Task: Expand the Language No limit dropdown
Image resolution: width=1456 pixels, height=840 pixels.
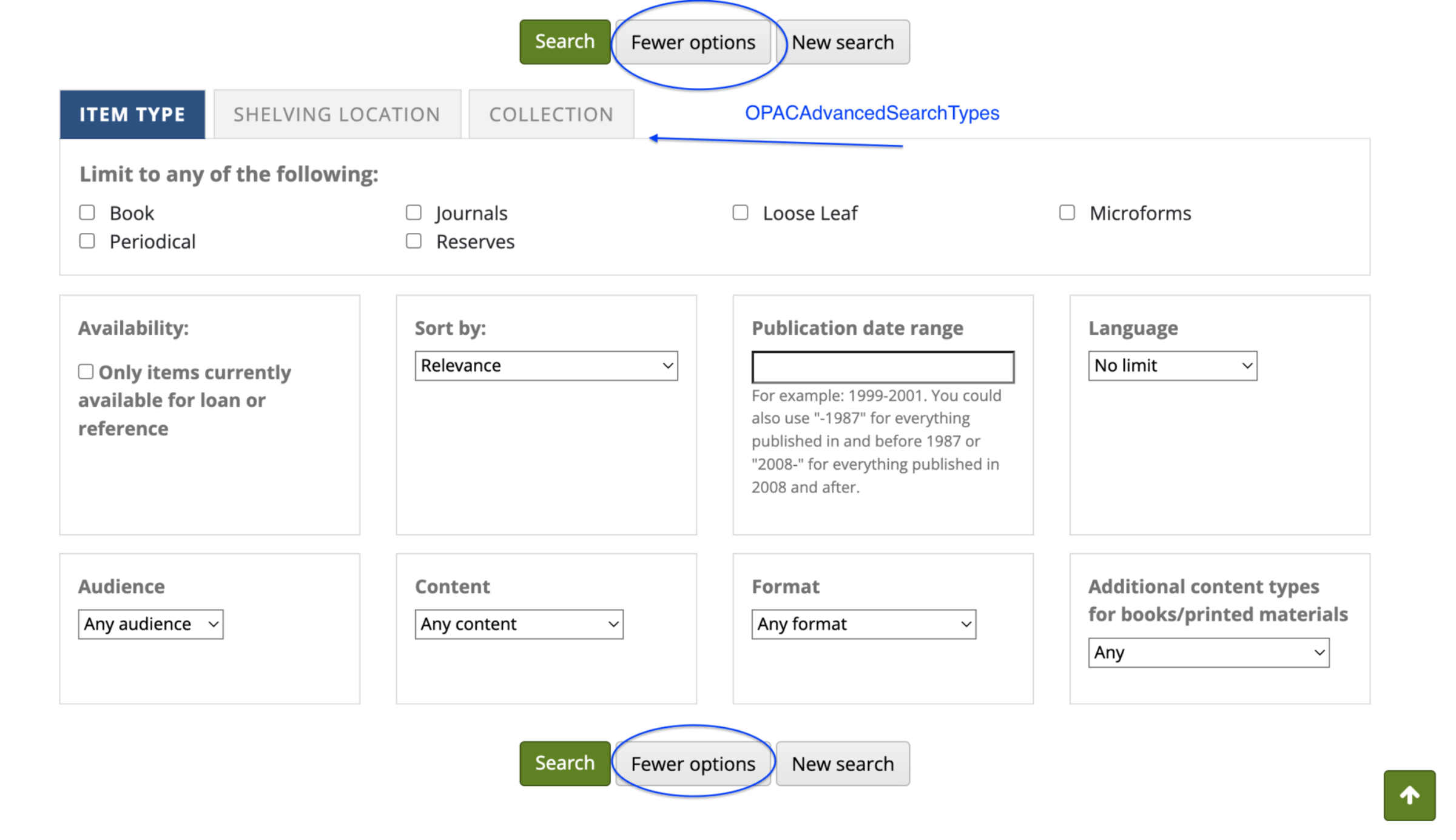Action: click(x=1172, y=366)
